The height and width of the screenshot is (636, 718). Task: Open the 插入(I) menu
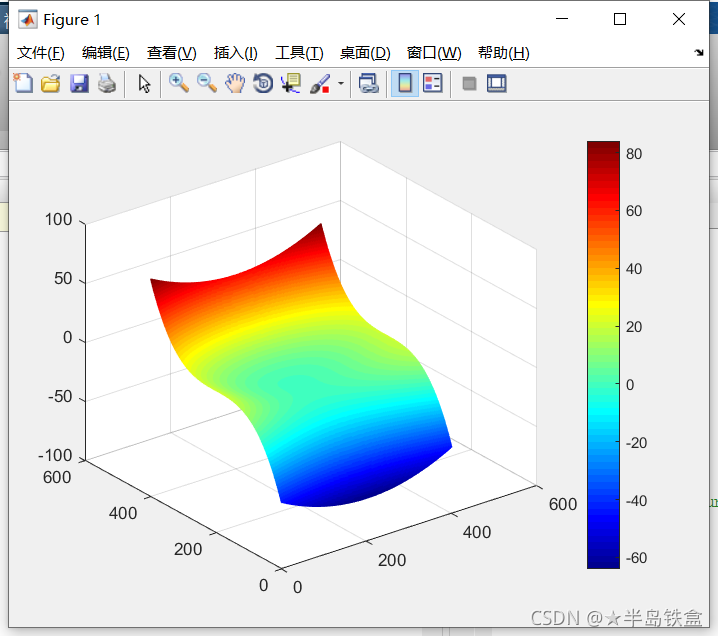235,53
